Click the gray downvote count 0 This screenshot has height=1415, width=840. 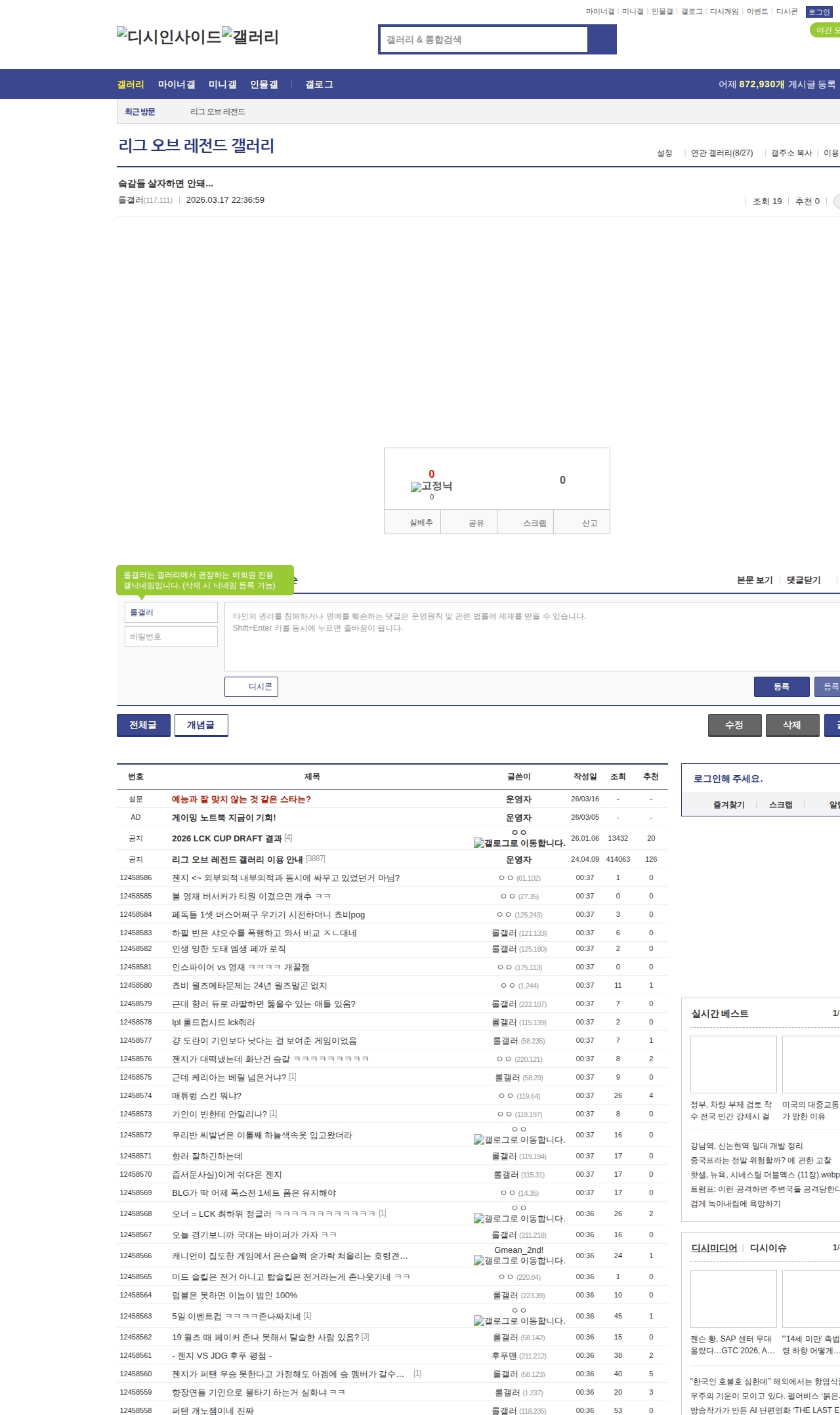coord(562,480)
